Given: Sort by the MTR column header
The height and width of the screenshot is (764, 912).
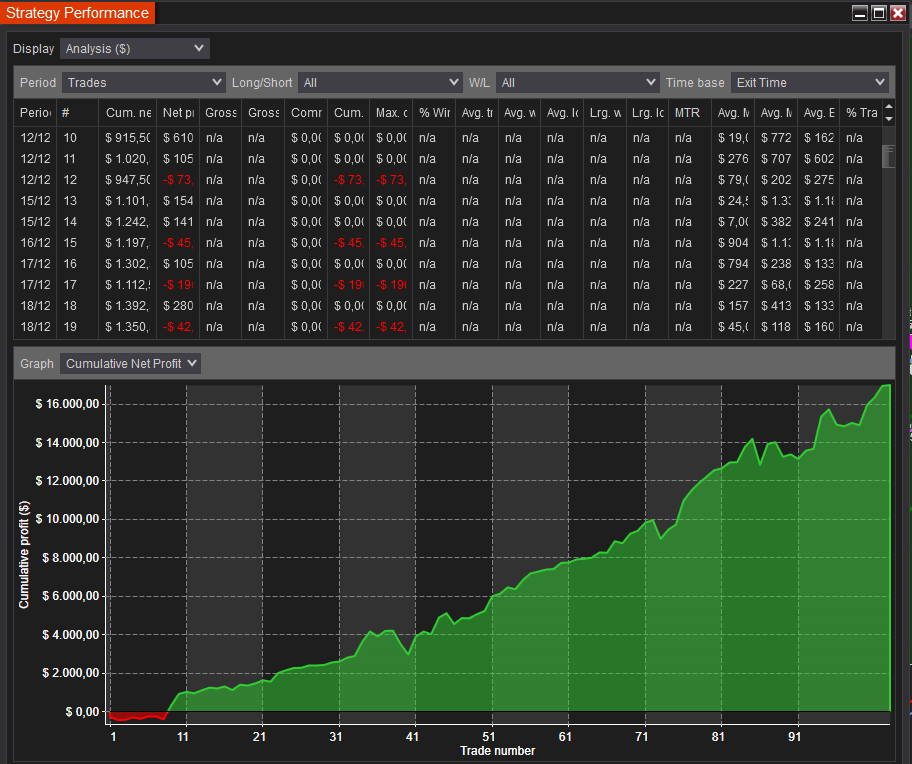Looking at the screenshot, I should coord(687,113).
